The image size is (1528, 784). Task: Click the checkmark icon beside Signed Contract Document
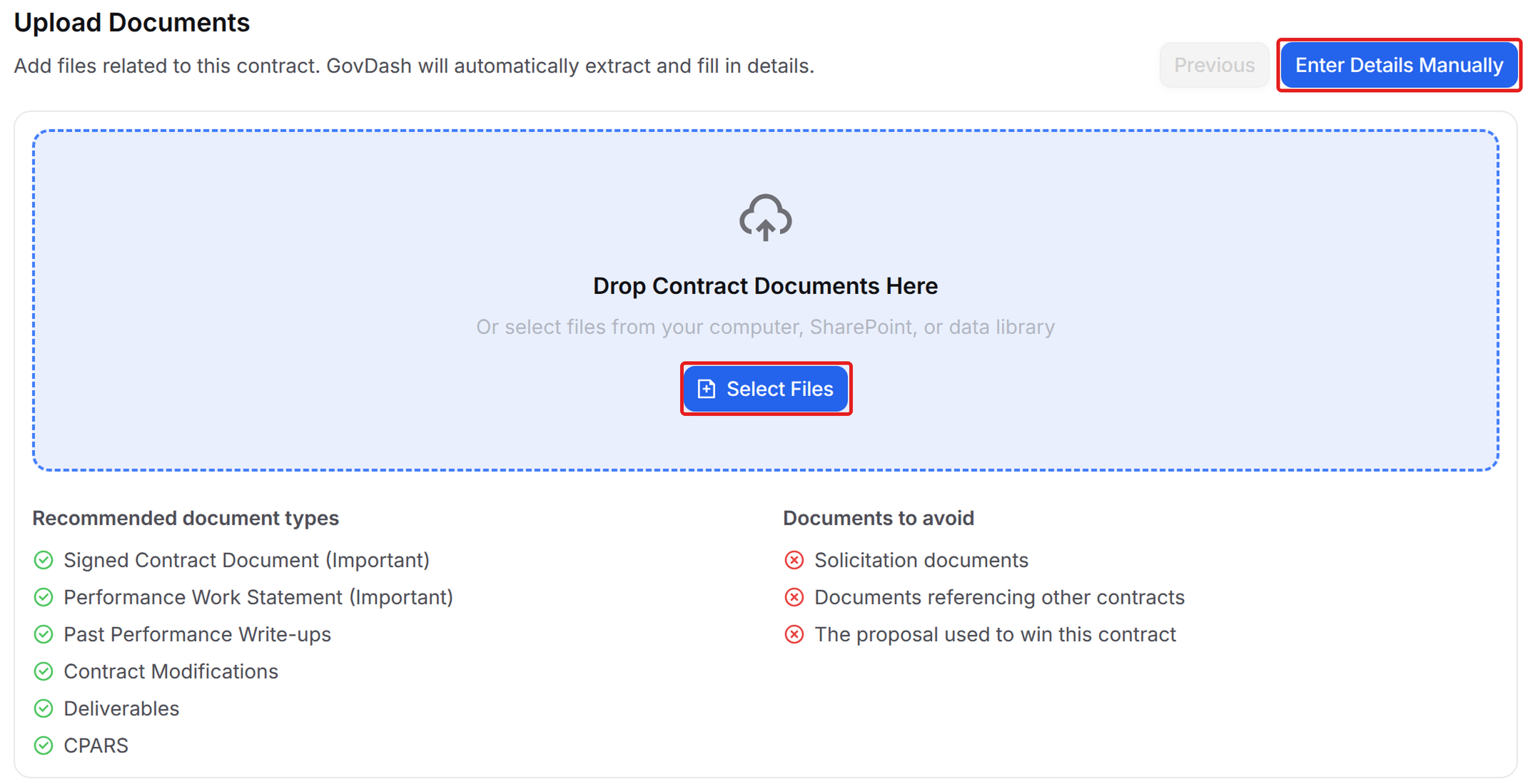(44, 560)
